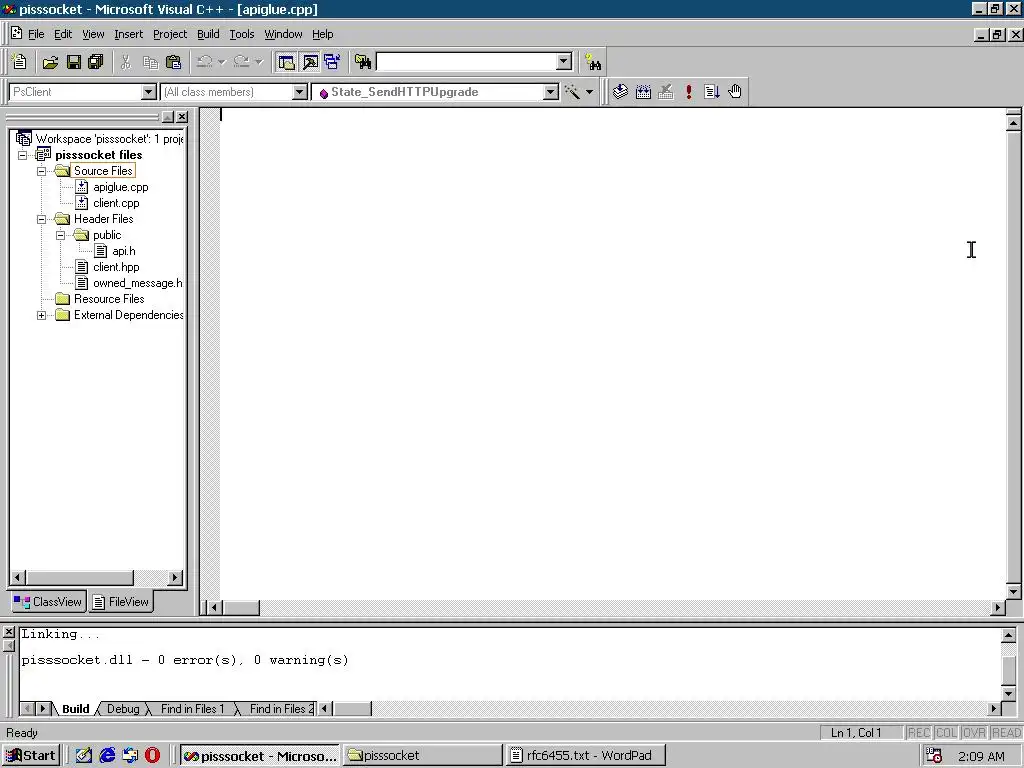Click the Windows Start button
The width and height of the screenshot is (1024, 768).
coord(31,756)
